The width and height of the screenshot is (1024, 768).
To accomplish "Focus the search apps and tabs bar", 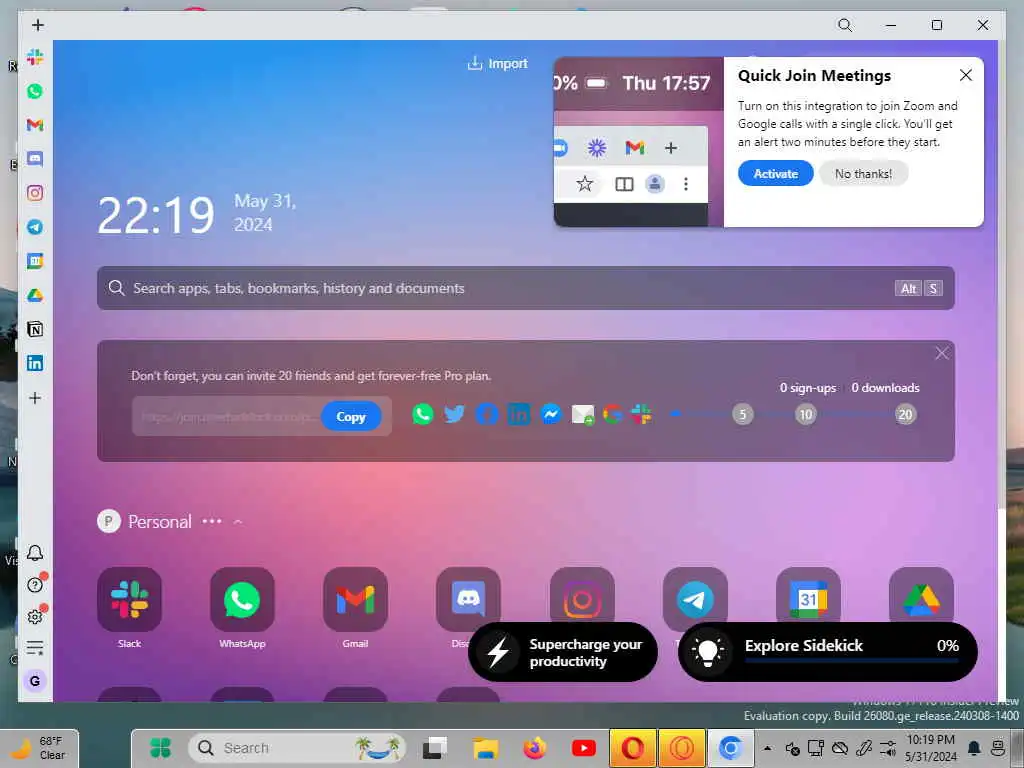I will click(x=526, y=288).
